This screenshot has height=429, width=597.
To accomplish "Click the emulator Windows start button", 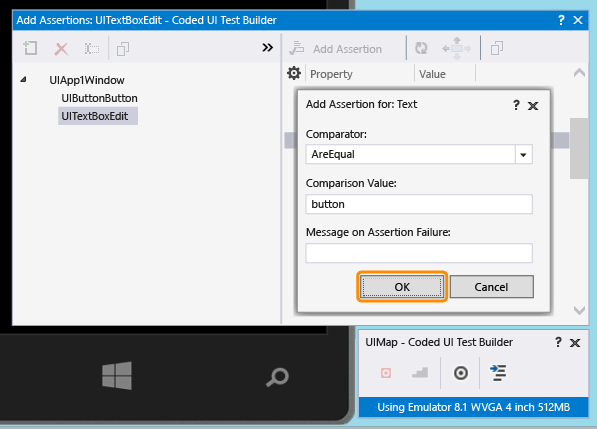I will click(x=117, y=375).
